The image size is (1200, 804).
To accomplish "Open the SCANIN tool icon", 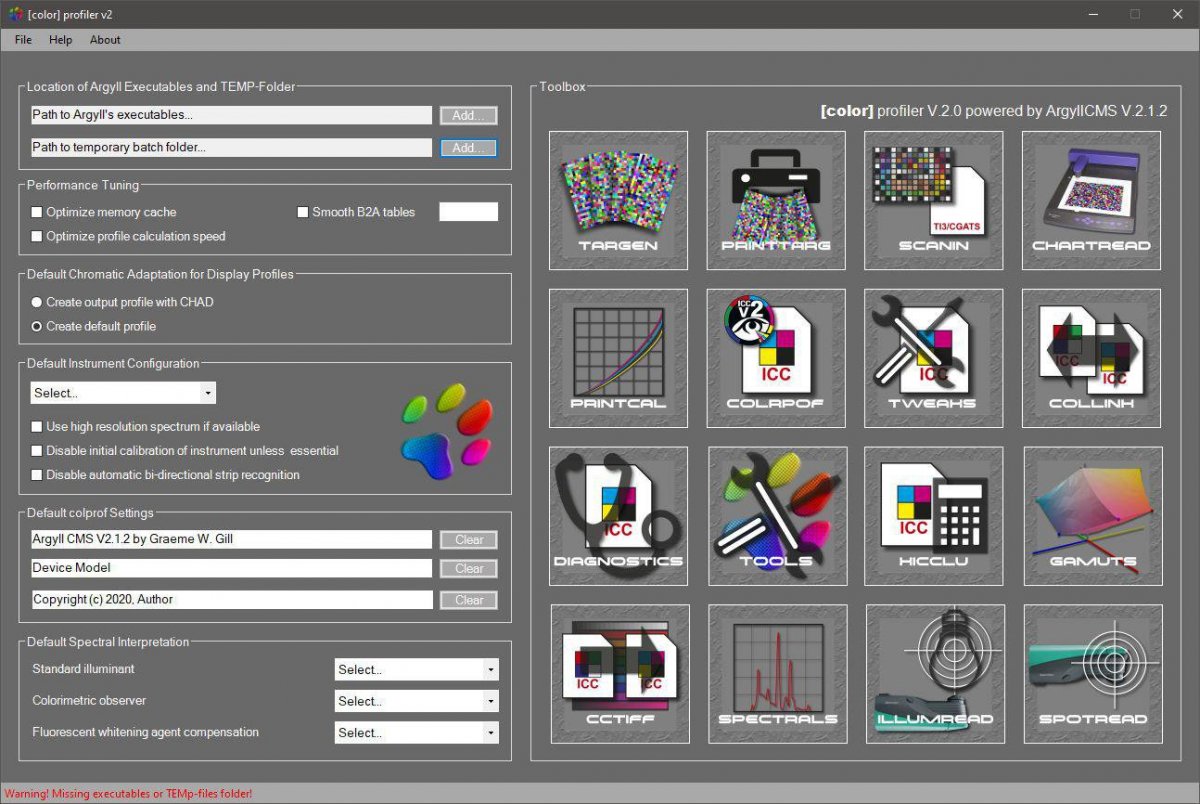I will click(x=933, y=200).
